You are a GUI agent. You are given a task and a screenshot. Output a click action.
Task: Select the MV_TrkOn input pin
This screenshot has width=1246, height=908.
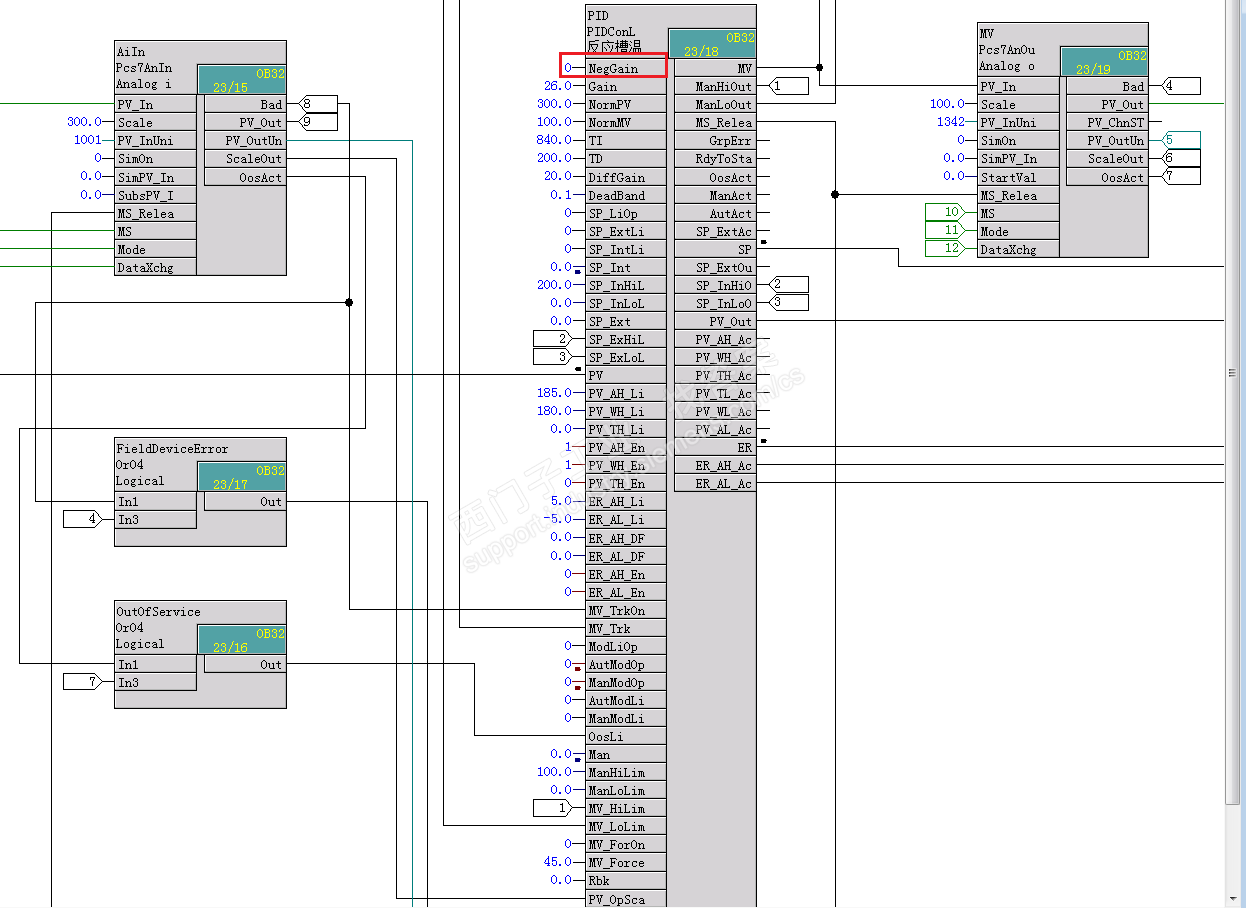pos(625,610)
